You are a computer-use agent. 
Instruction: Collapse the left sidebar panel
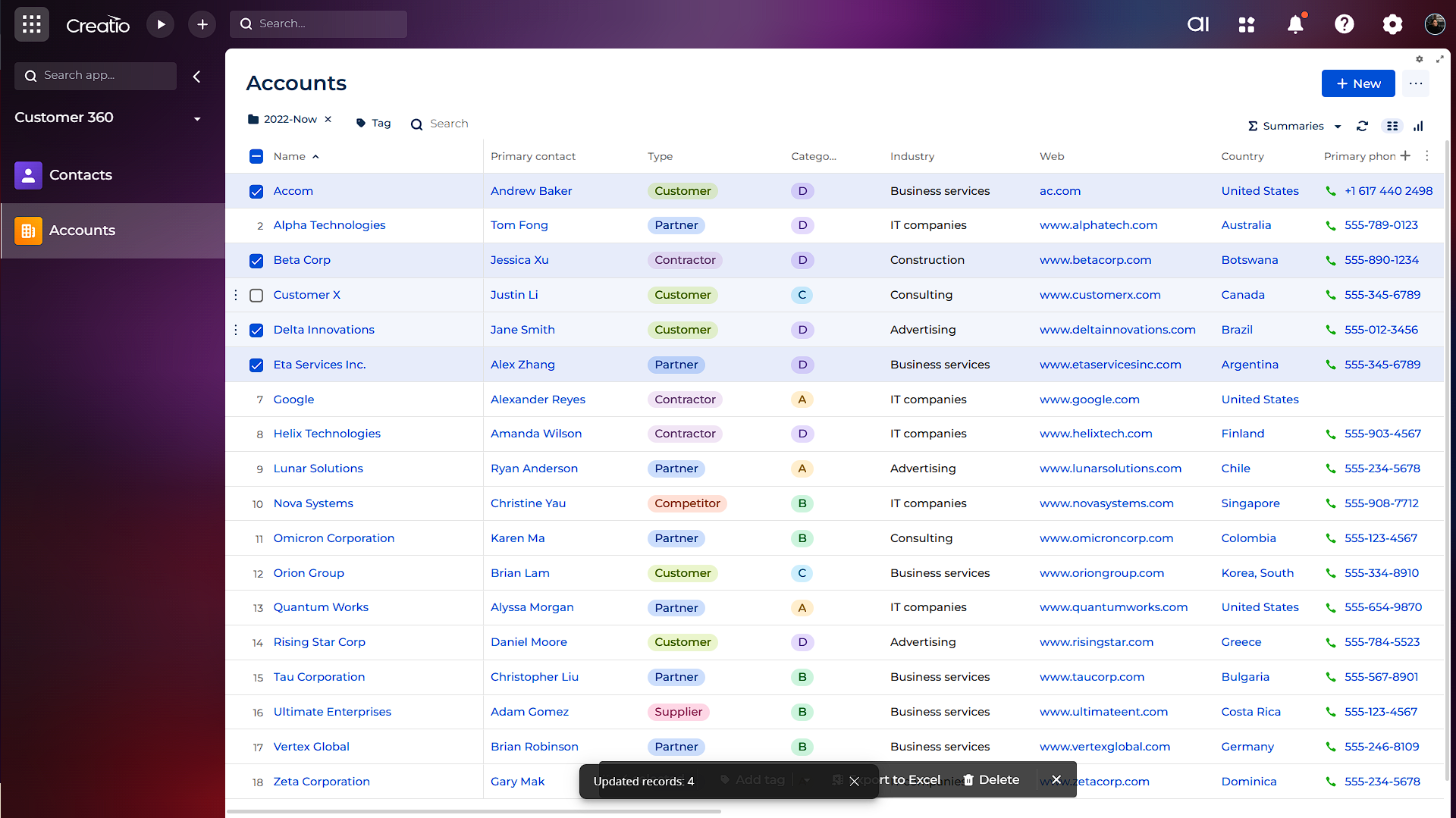click(x=196, y=77)
